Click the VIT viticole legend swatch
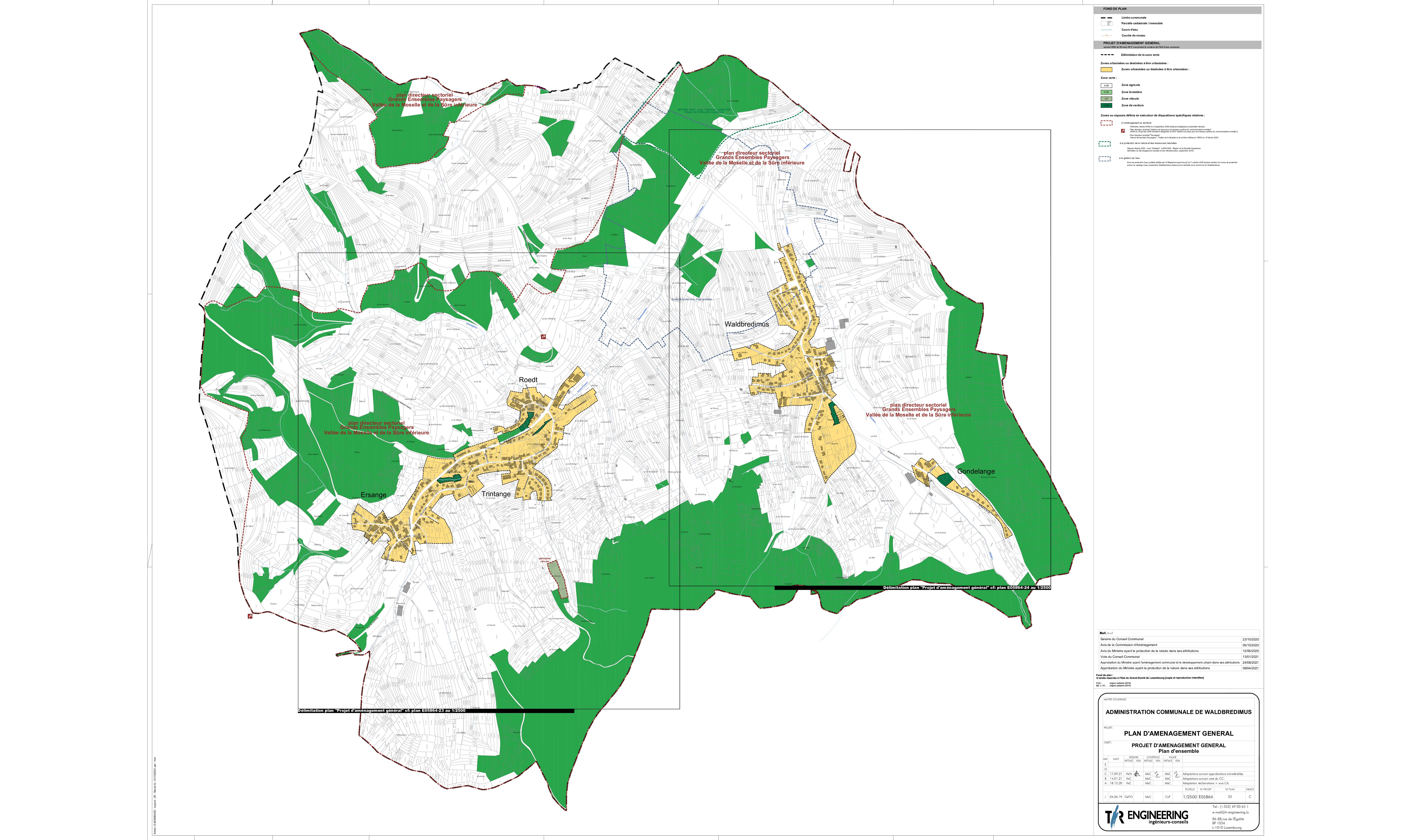The image size is (1416, 840). [x=1106, y=99]
